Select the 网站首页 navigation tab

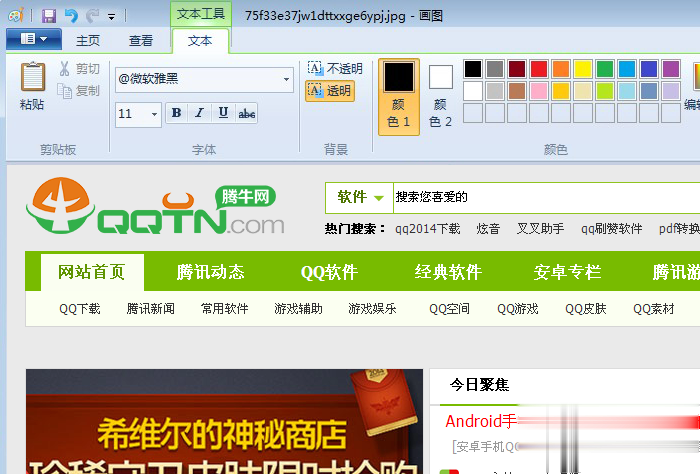[92, 272]
